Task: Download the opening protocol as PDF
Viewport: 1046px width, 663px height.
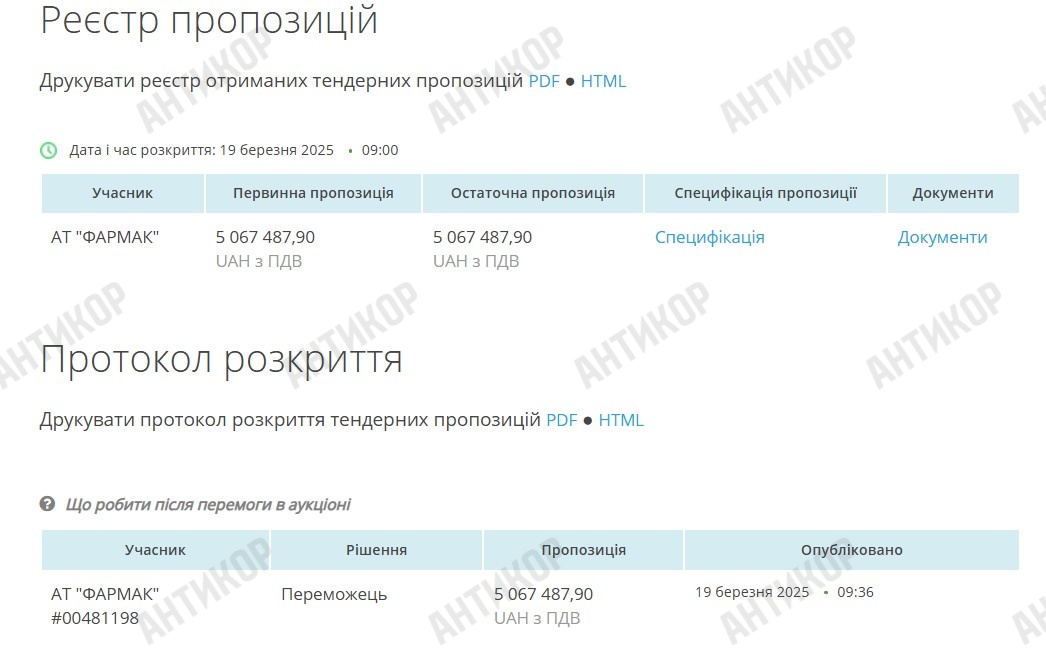Action: click(x=561, y=420)
